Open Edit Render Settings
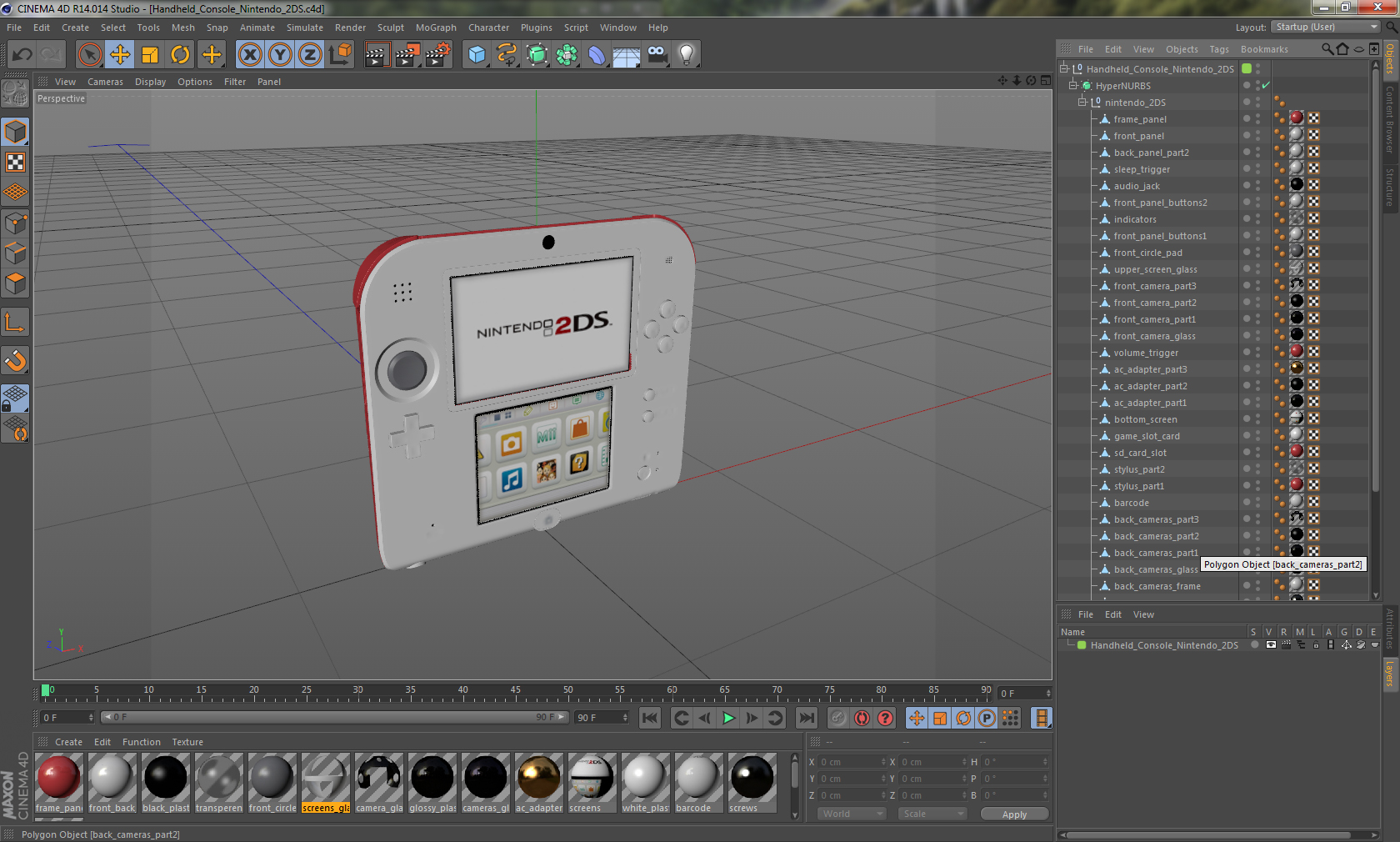 (x=438, y=55)
